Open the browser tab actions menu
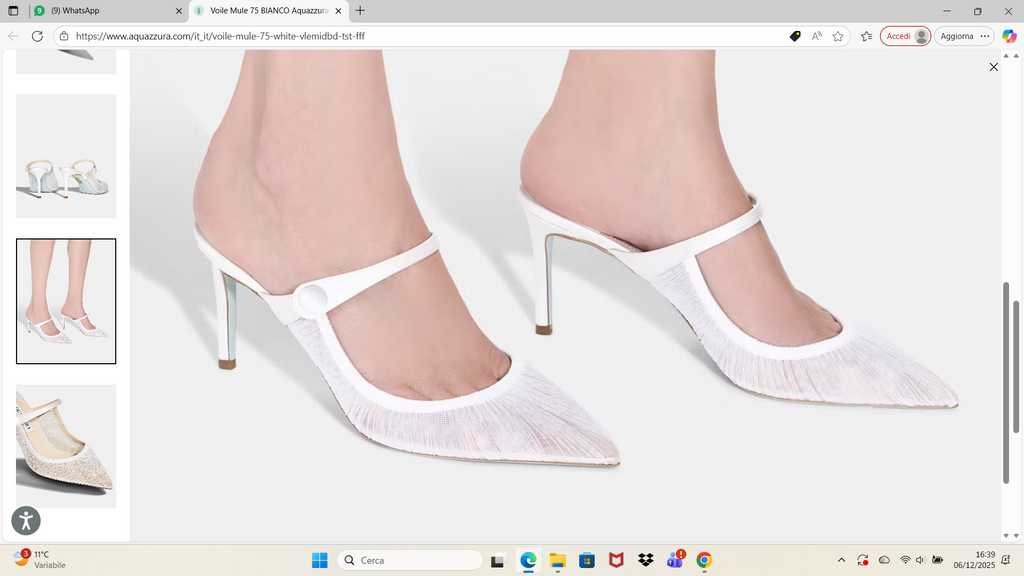 pyautogui.click(x=13, y=10)
